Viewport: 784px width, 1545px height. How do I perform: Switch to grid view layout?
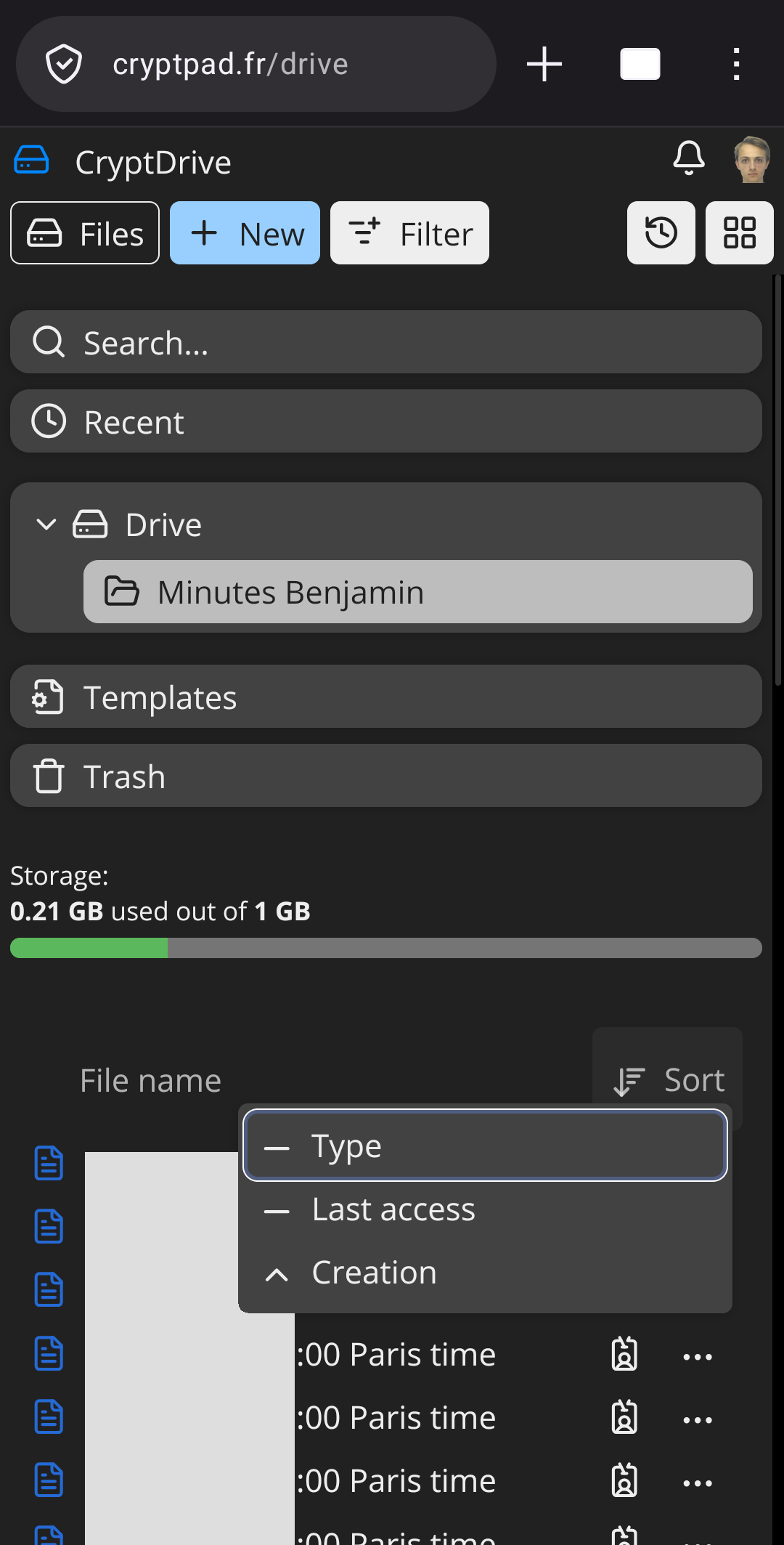tap(739, 233)
